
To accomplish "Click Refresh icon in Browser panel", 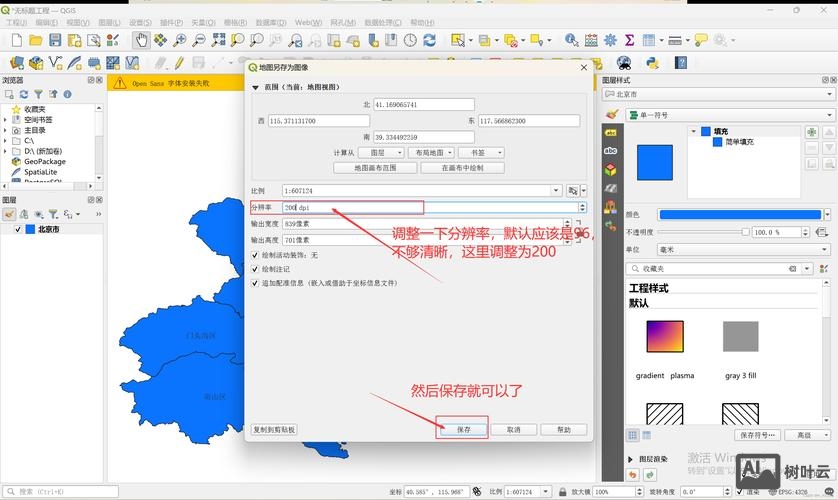I will 24,94.
